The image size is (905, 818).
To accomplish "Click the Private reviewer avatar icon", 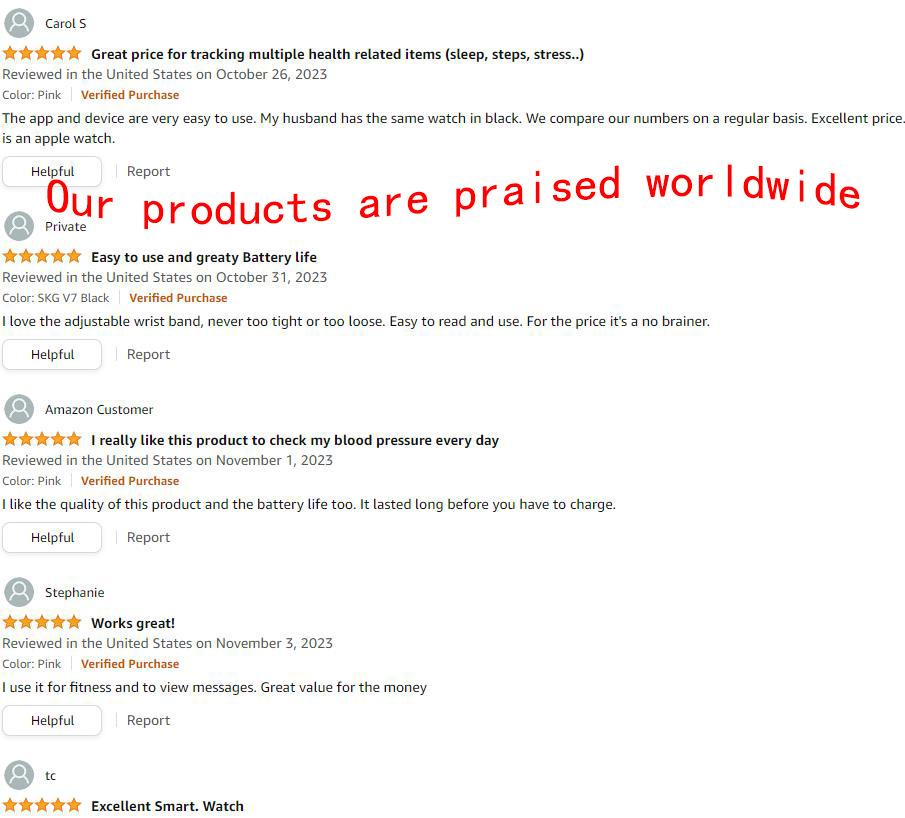I will (x=19, y=226).
